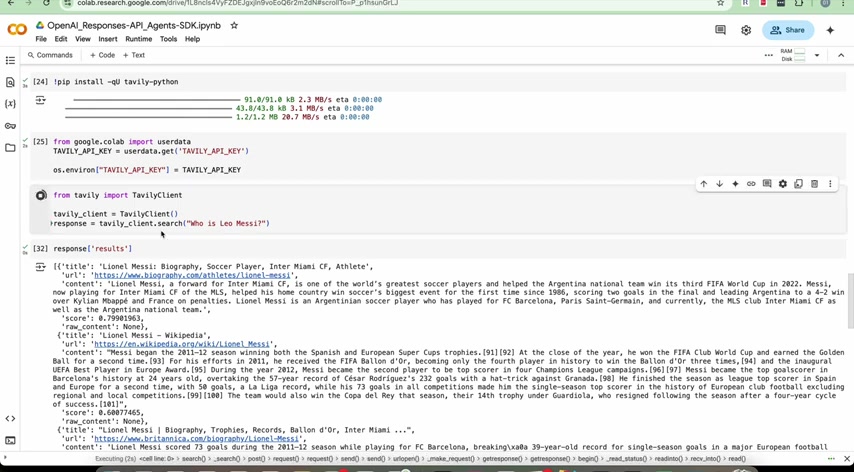Image resolution: width=854 pixels, height=472 pixels.
Task: Toggle output of response results cell
Action: (40, 267)
